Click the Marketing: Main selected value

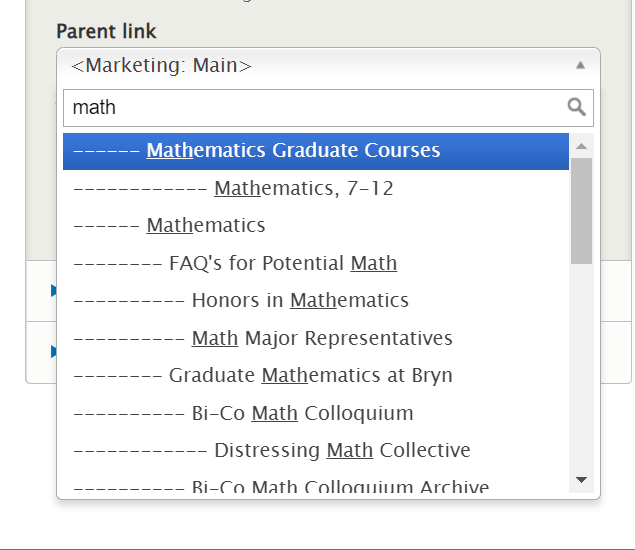[x=162, y=66]
